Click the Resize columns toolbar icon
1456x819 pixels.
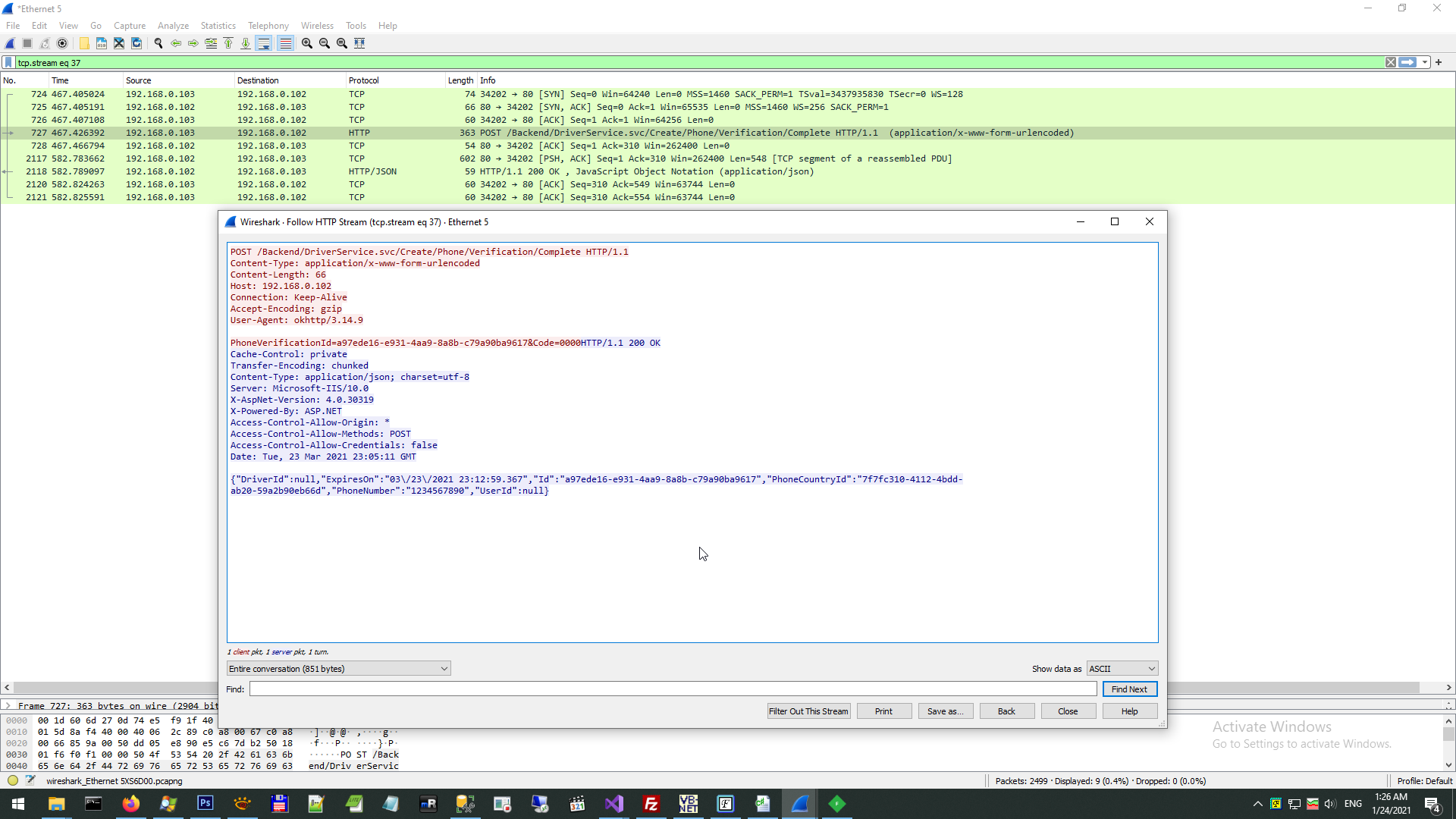[359, 43]
